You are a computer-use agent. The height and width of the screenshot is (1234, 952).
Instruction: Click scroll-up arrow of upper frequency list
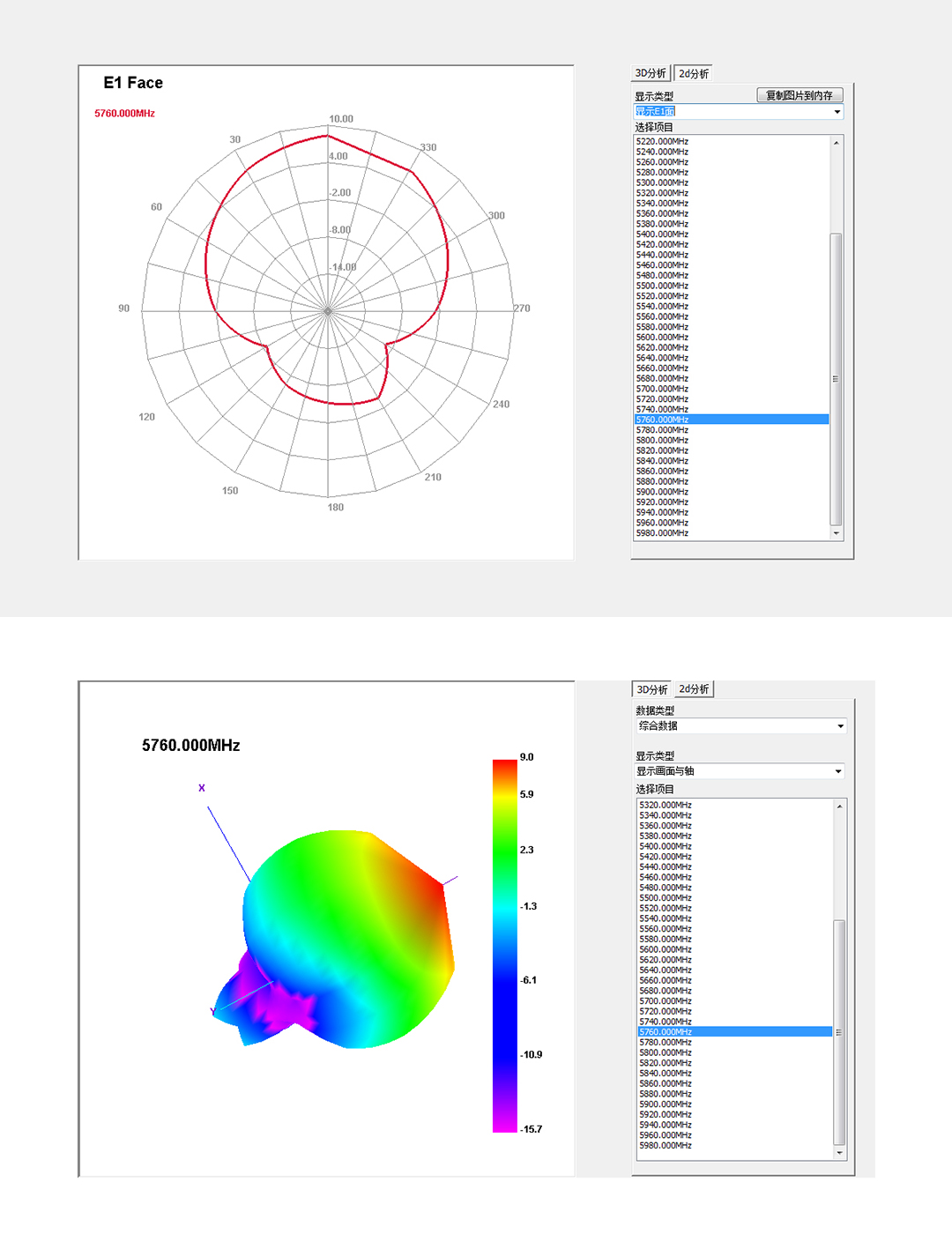(x=837, y=142)
